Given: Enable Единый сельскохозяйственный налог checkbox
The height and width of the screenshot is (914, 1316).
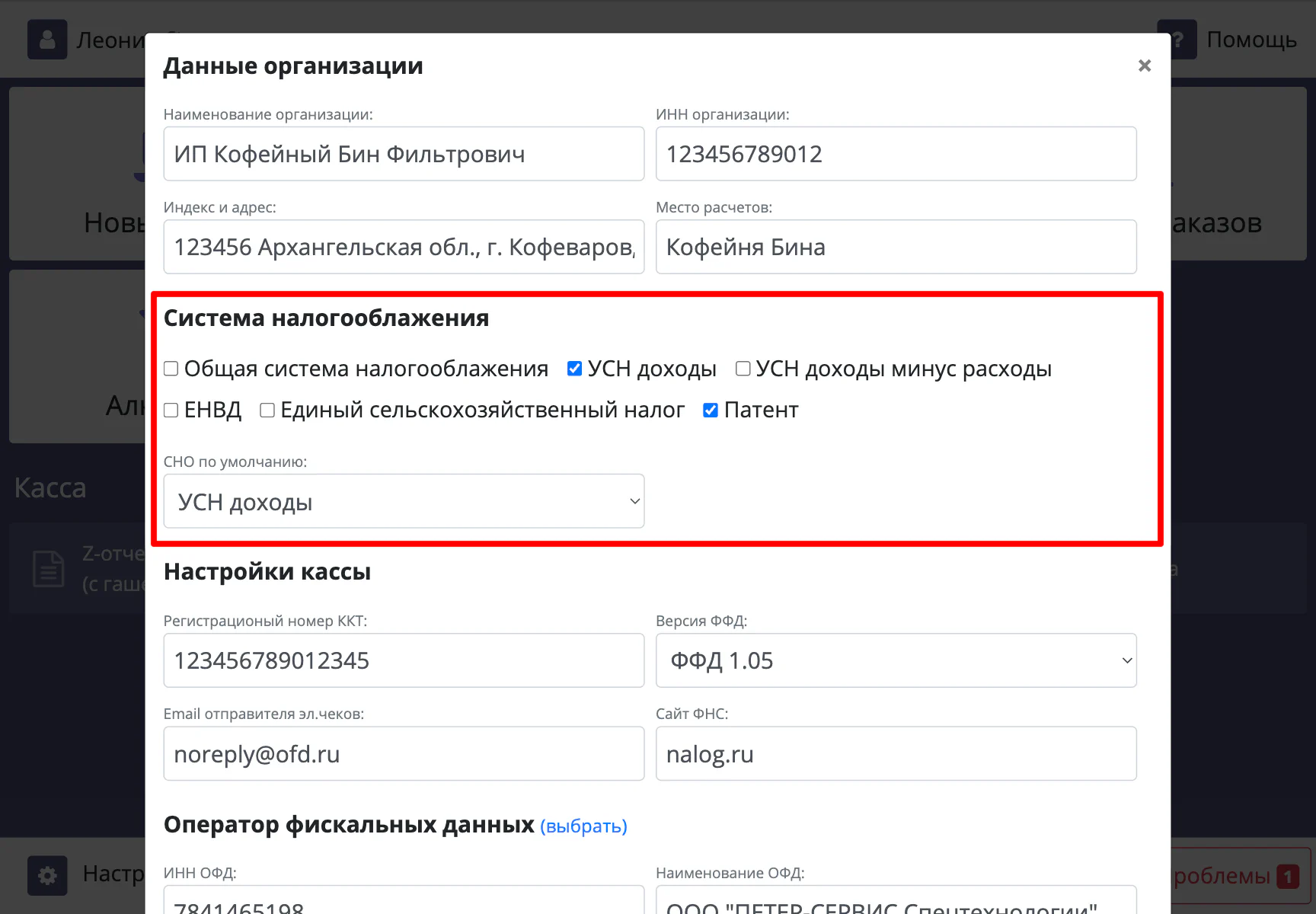Looking at the screenshot, I should (267, 410).
